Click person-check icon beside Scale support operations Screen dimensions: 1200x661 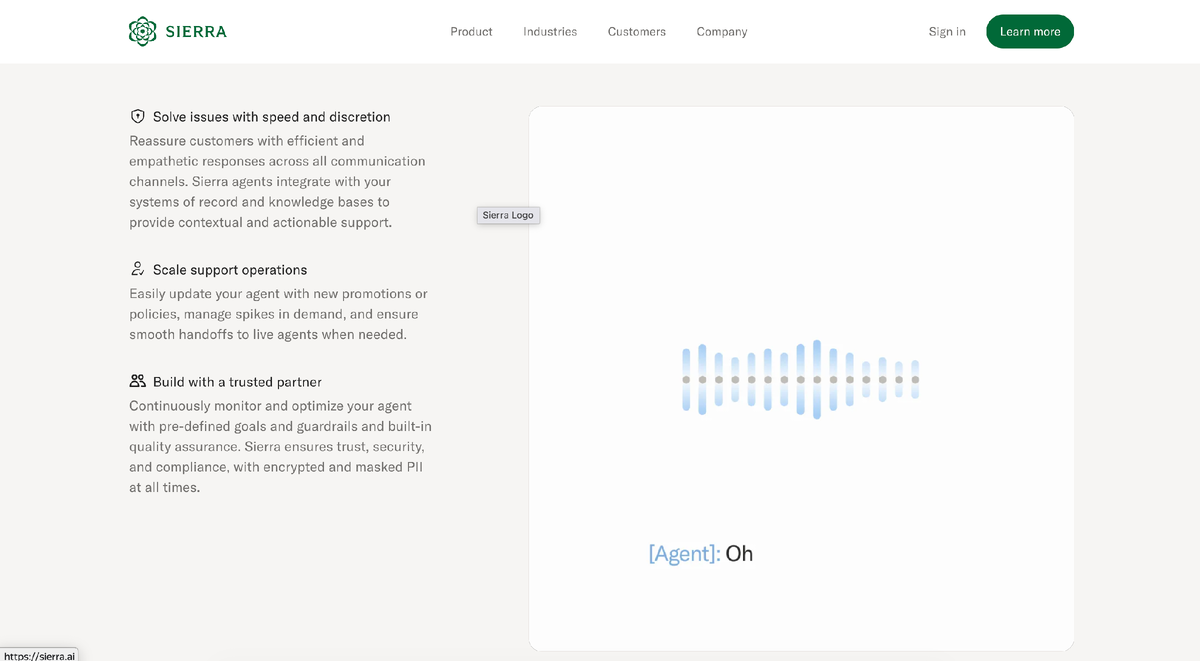click(x=138, y=269)
